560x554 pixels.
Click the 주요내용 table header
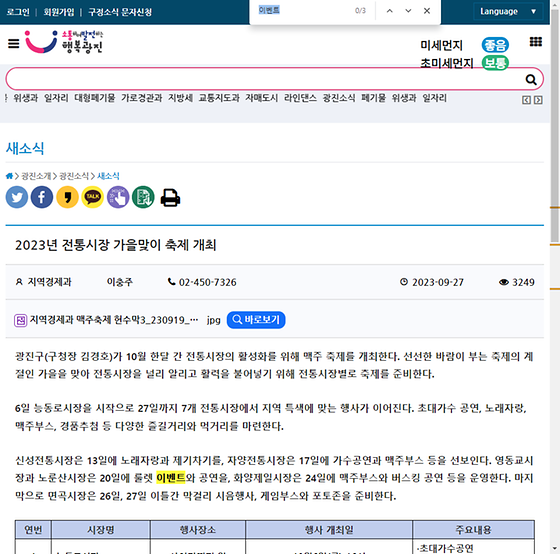click(474, 529)
